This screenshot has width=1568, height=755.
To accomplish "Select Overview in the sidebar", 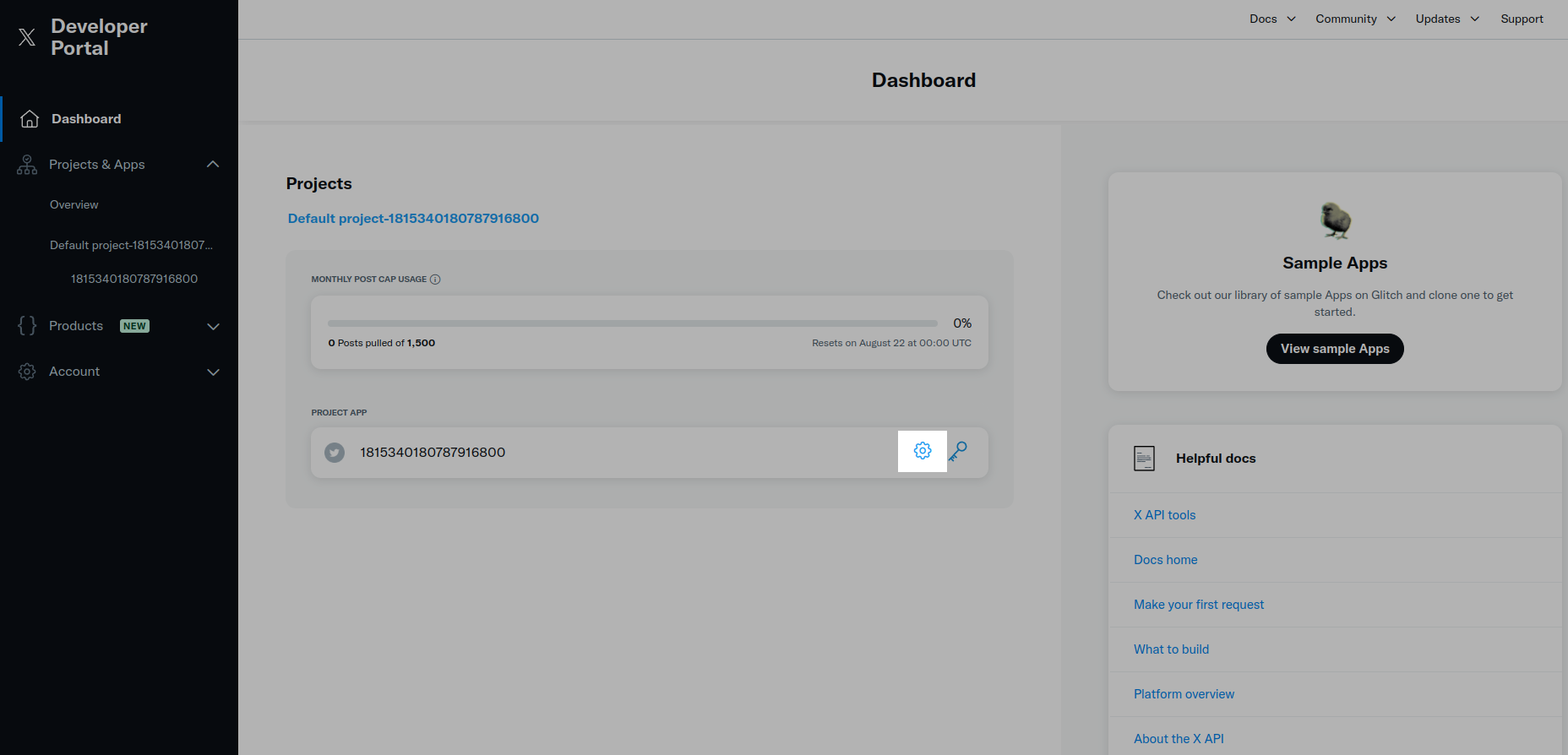I will click(x=74, y=204).
